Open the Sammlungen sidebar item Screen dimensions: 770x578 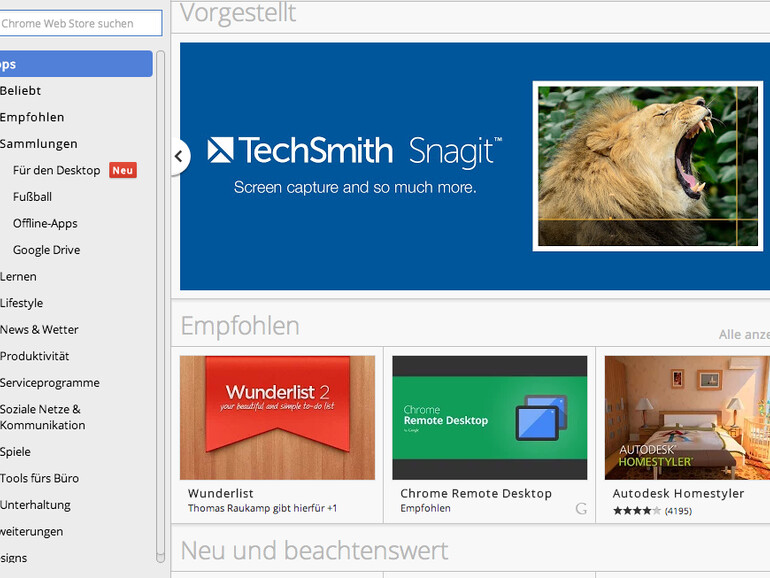click(39, 144)
